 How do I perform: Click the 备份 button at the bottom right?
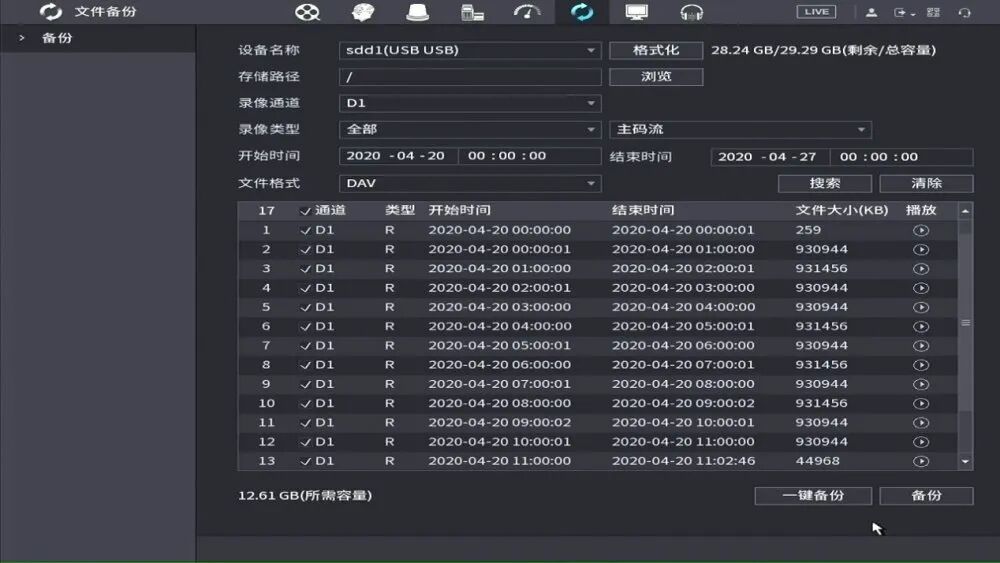click(x=926, y=495)
